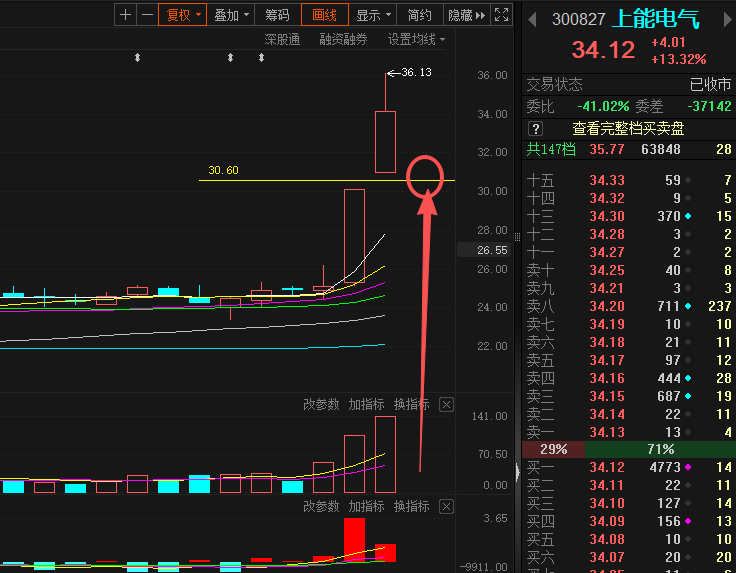
Task: Open the 复权 dropdown
Action: coord(183,15)
